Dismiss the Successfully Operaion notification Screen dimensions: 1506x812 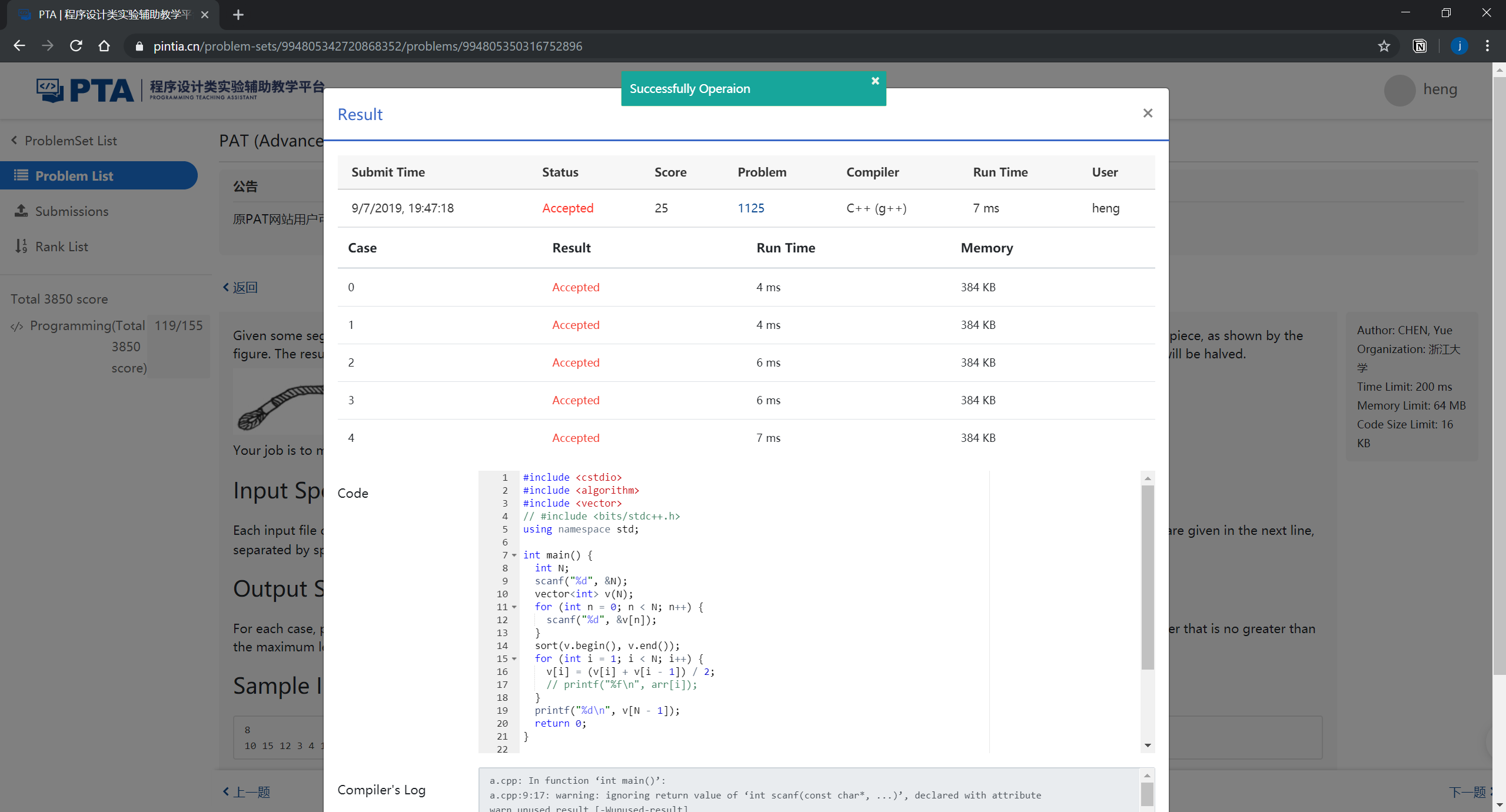pos(875,81)
